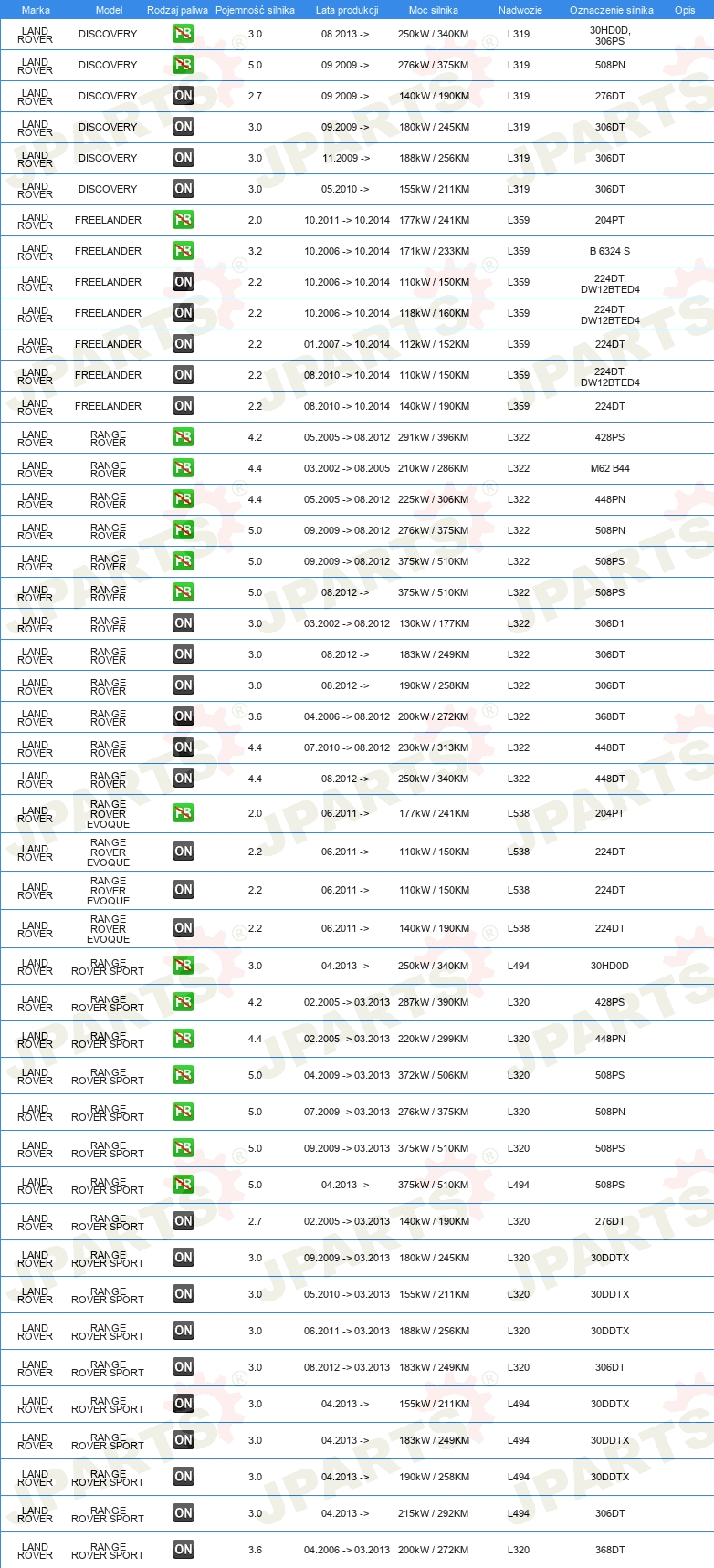Viewport: 714px width, 1568px height.
Task: Click petrol icon for Range Rover 291kW / 396KM
Action: (x=184, y=437)
